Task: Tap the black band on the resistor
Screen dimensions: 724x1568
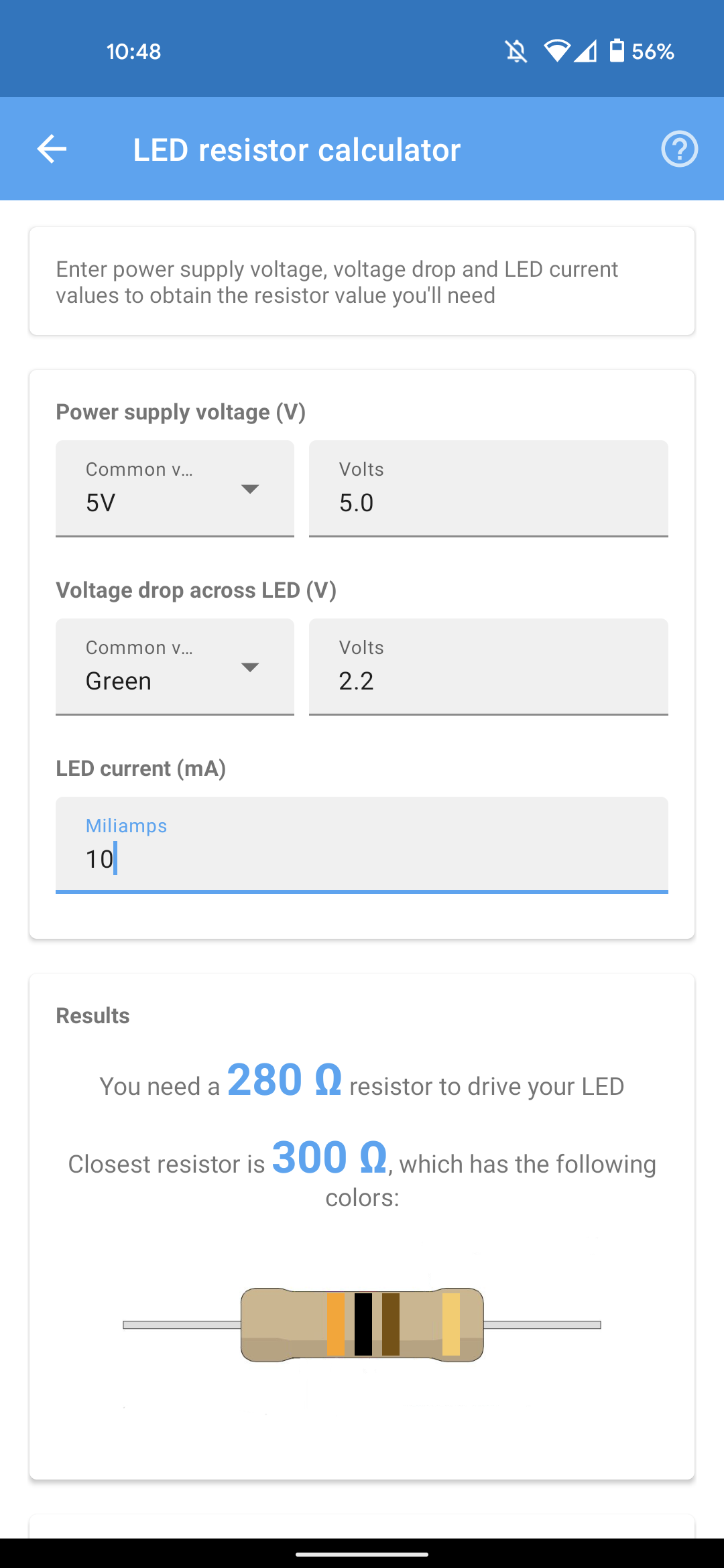Action: (x=363, y=1325)
